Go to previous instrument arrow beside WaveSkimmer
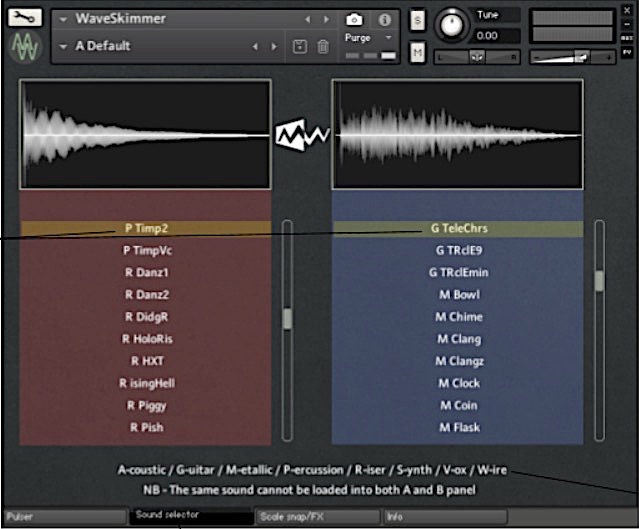This screenshot has width=639, height=529. [x=308, y=19]
